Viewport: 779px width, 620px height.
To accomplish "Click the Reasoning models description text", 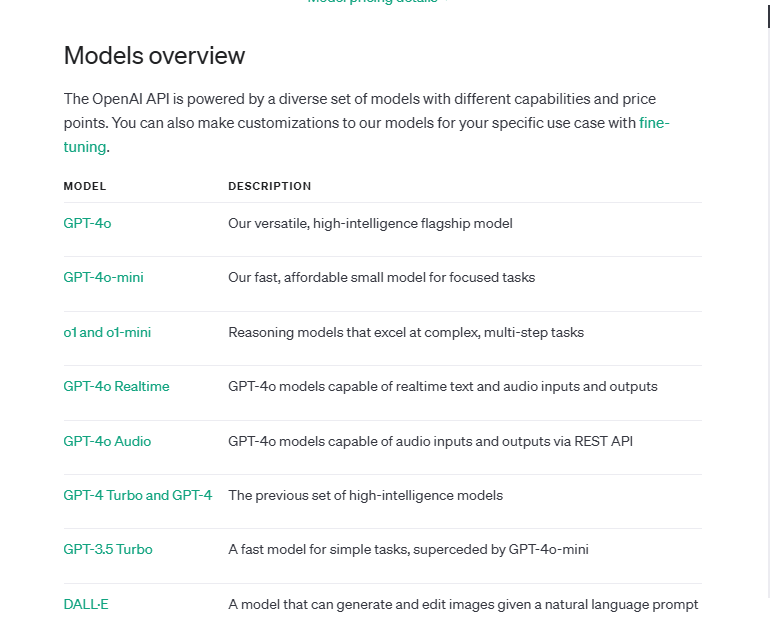I will pos(405,332).
